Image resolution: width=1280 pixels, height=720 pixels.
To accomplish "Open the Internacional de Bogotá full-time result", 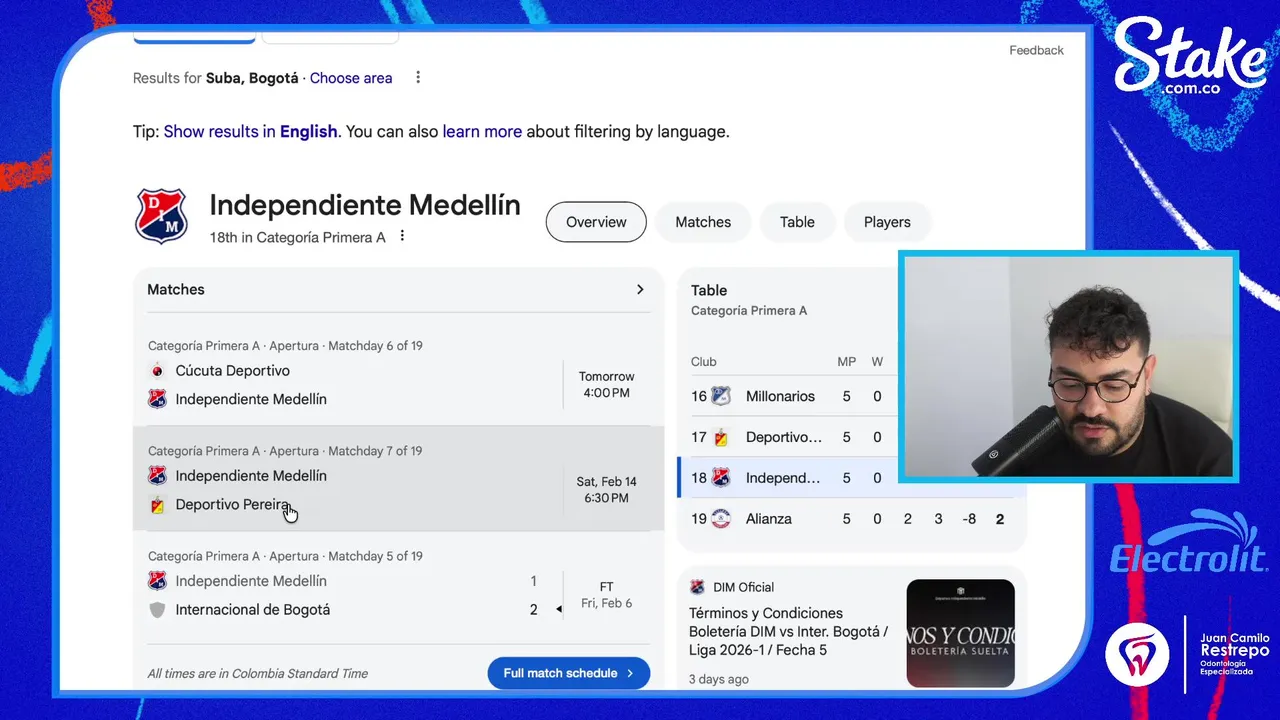I will point(398,585).
